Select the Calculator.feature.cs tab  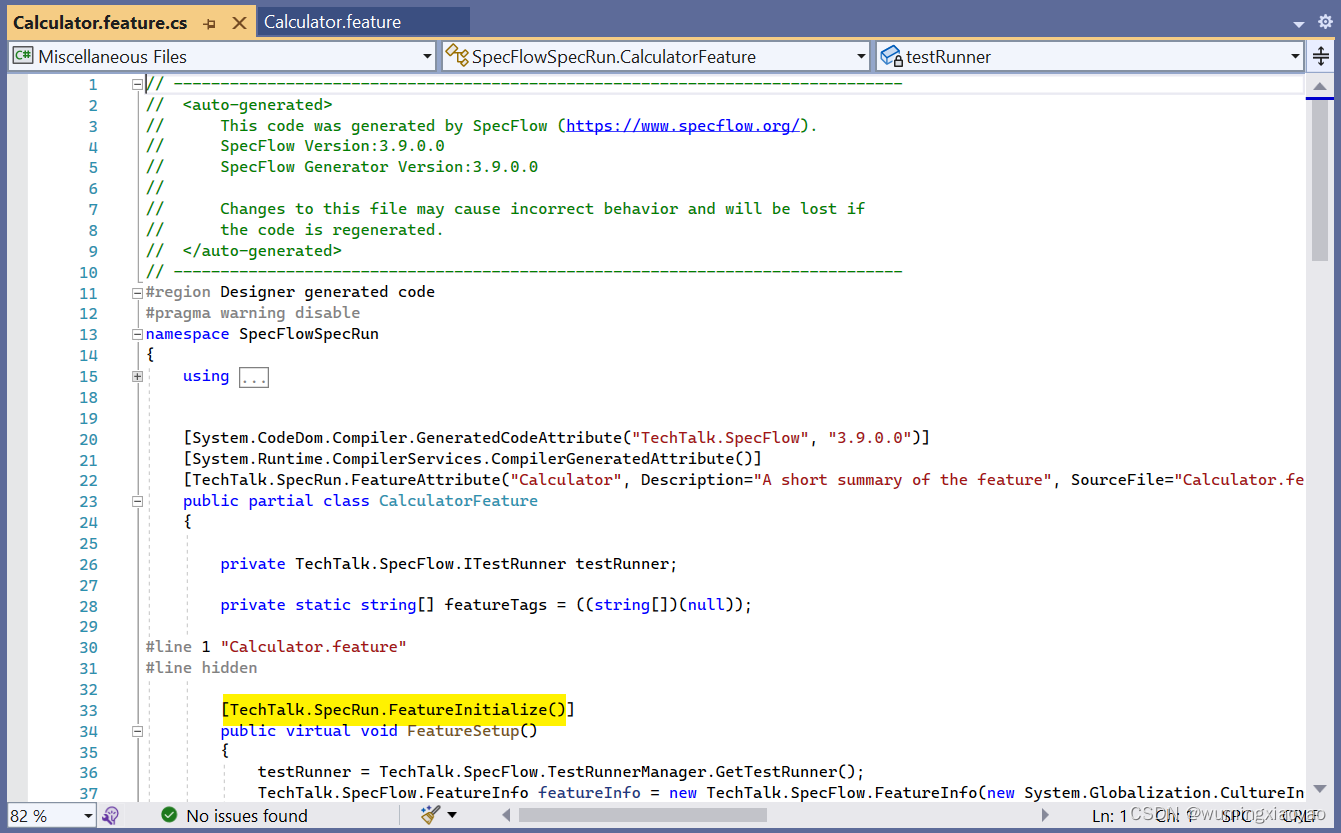[x=100, y=22]
